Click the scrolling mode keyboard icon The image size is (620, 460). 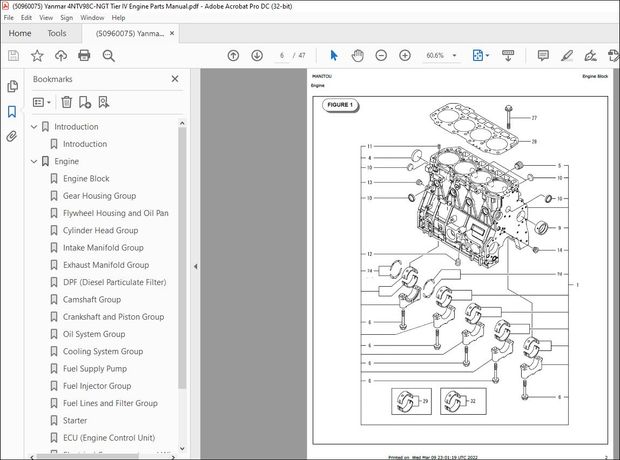(x=508, y=55)
